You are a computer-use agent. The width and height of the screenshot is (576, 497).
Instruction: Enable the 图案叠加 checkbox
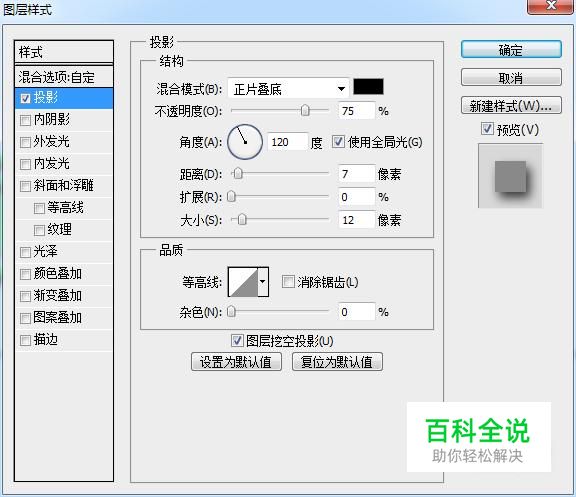(25, 318)
